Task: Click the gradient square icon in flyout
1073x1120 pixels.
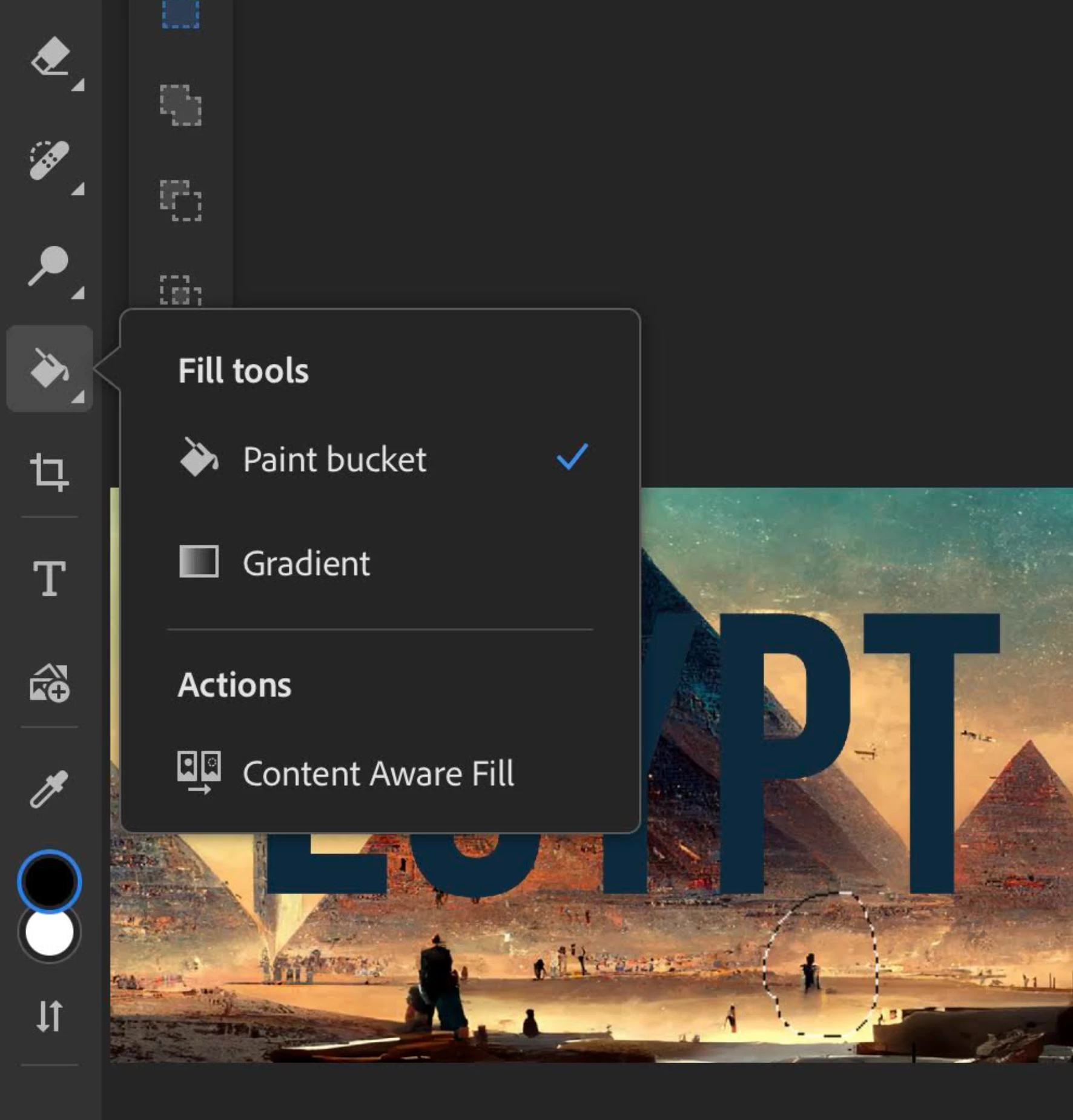Action: (x=199, y=562)
